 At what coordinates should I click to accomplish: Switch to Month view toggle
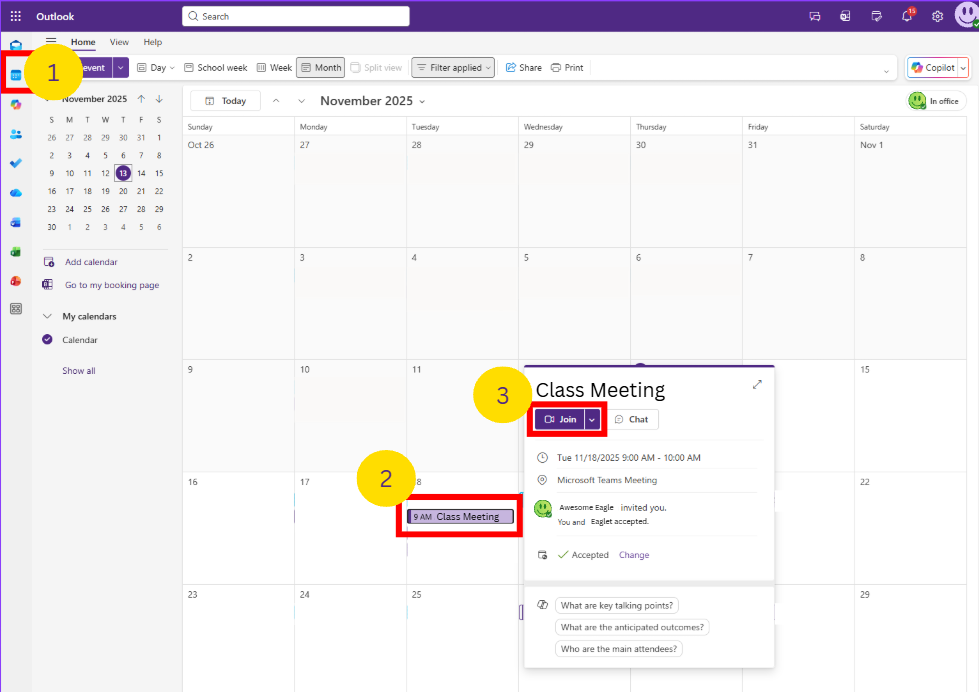coord(320,67)
